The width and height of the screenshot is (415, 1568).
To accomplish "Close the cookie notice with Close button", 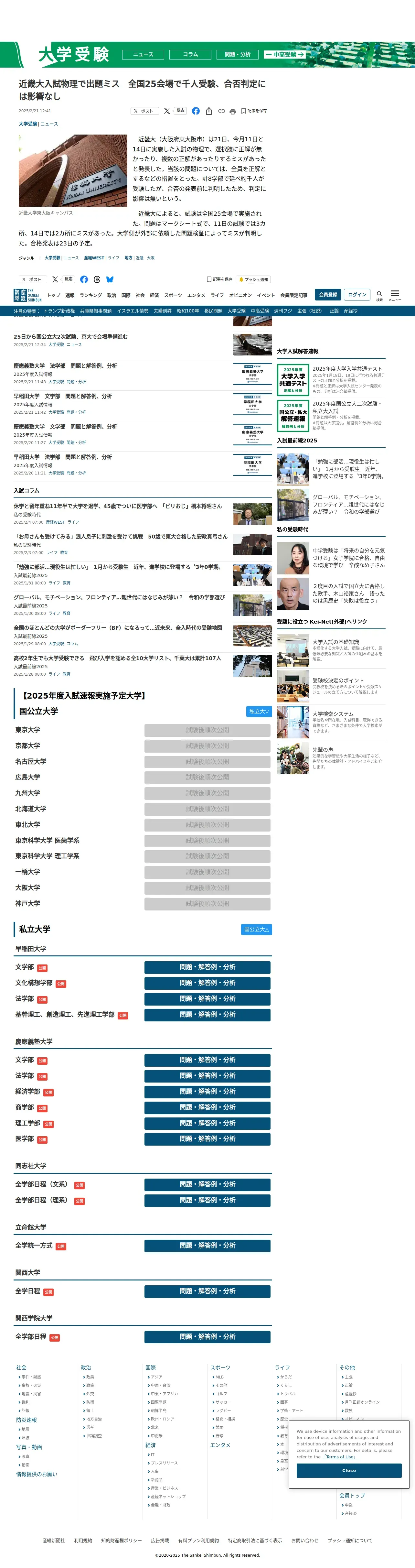I will click(x=349, y=1471).
